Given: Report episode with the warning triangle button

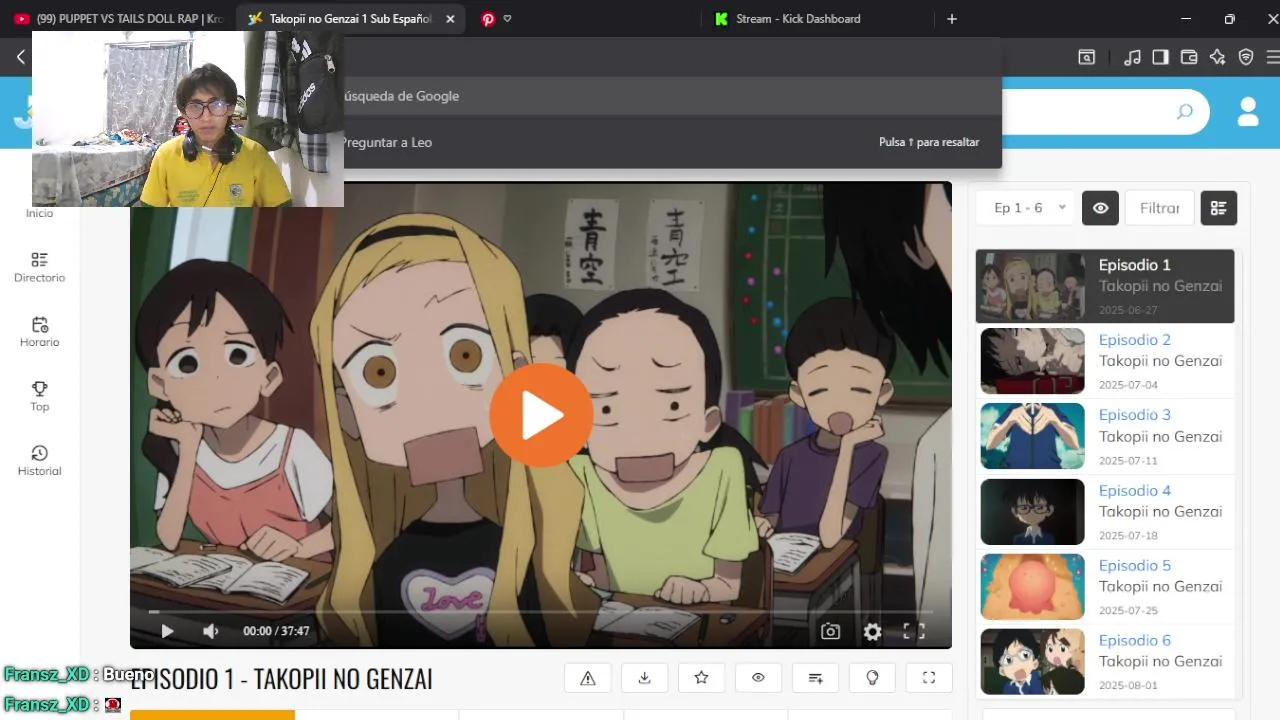Looking at the screenshot, I should 588,678.
